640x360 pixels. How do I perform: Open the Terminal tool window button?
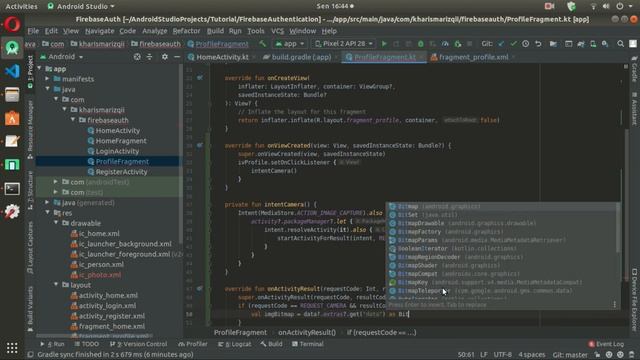[x=307, y=344]
